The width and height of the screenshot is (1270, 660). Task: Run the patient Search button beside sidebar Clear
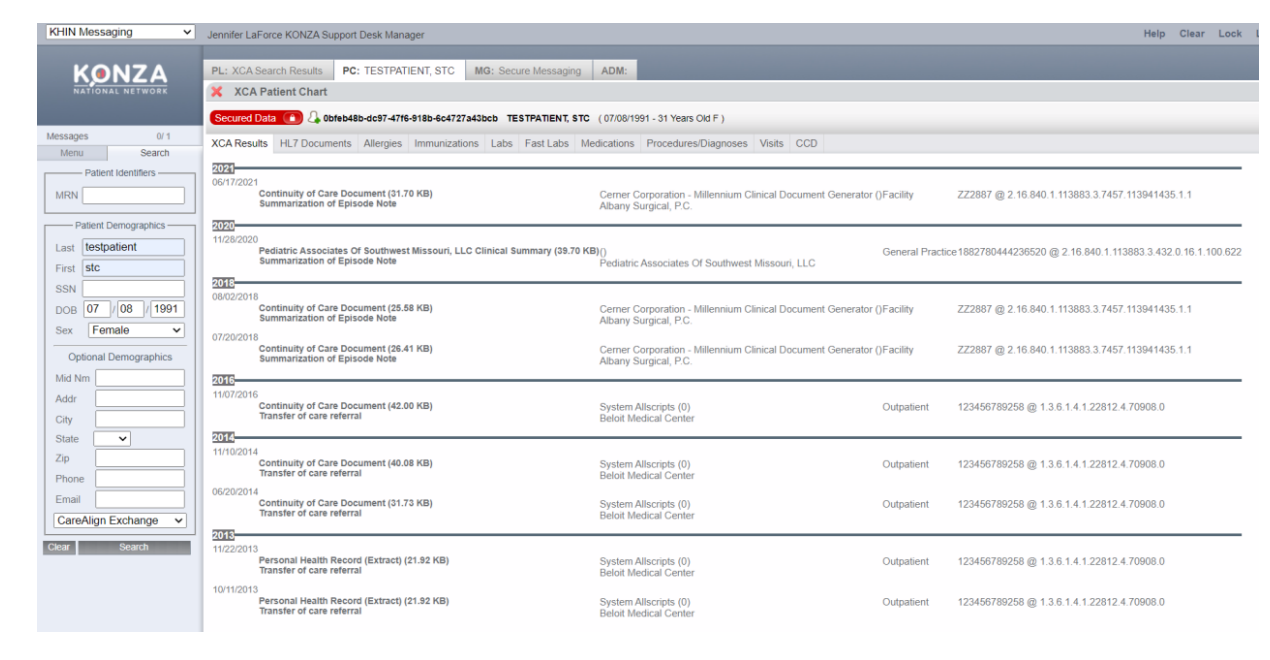click(134, 547)
